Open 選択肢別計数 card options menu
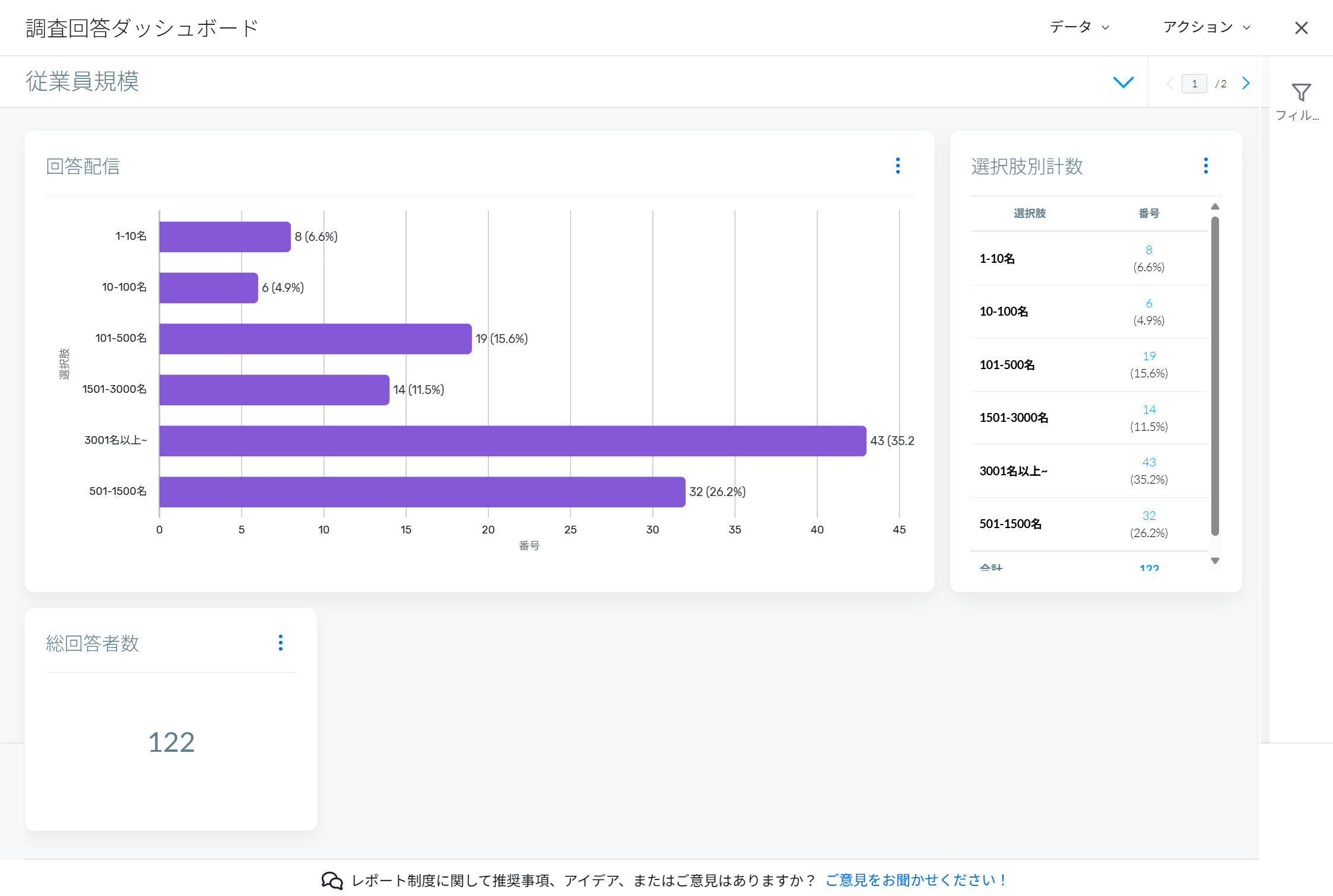Viewport: 1333px width, 896px height. pos(1205,166)
